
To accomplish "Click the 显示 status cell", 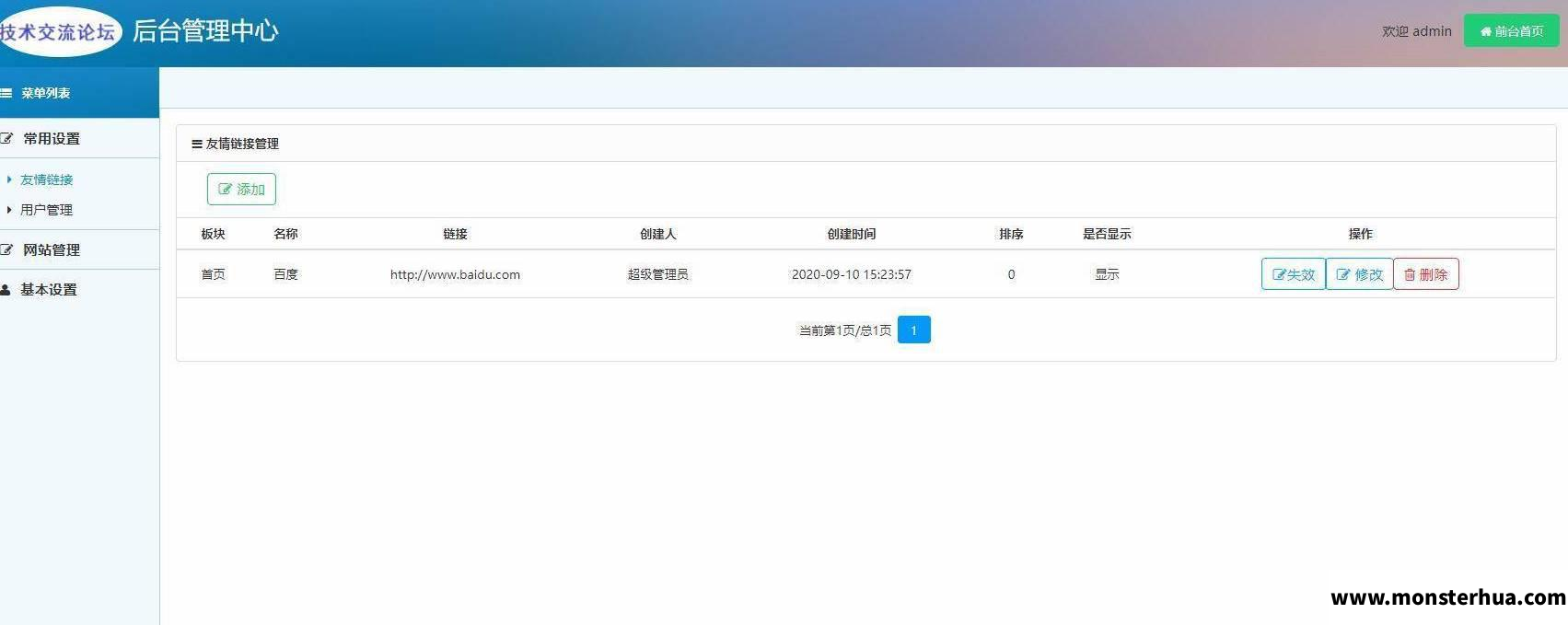I will tap(1107, 274).
